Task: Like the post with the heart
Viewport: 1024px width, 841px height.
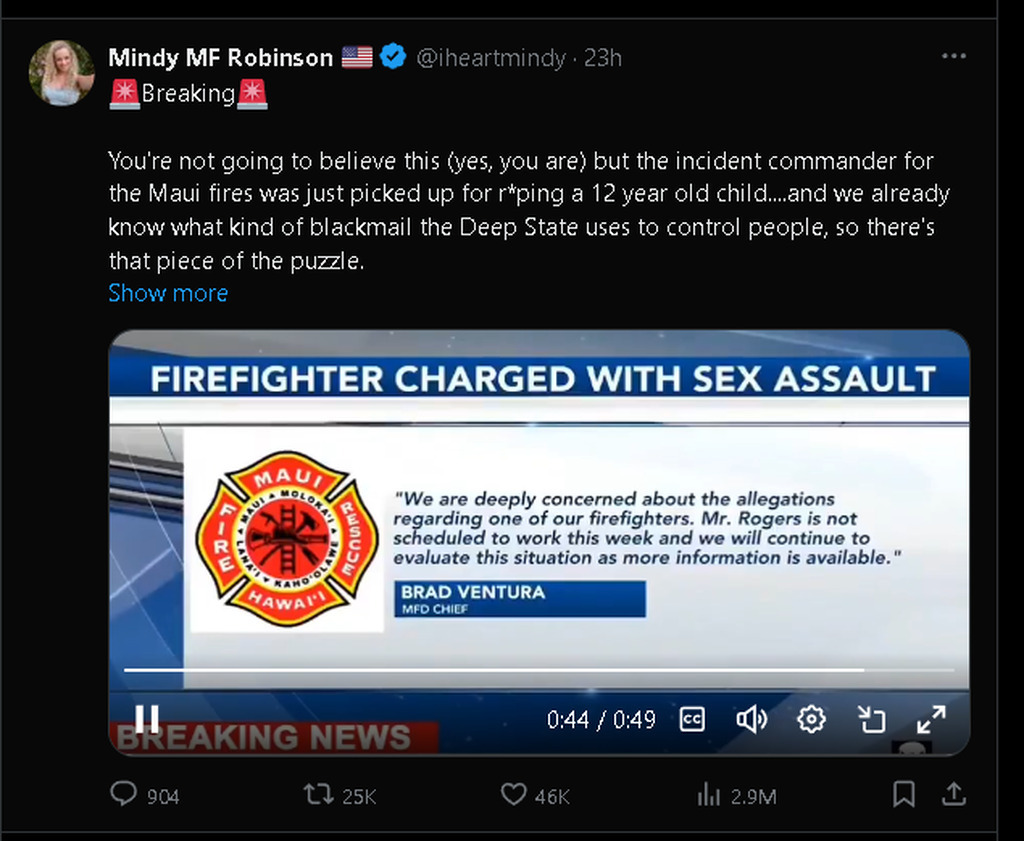Action: click(x=513, y=795)
